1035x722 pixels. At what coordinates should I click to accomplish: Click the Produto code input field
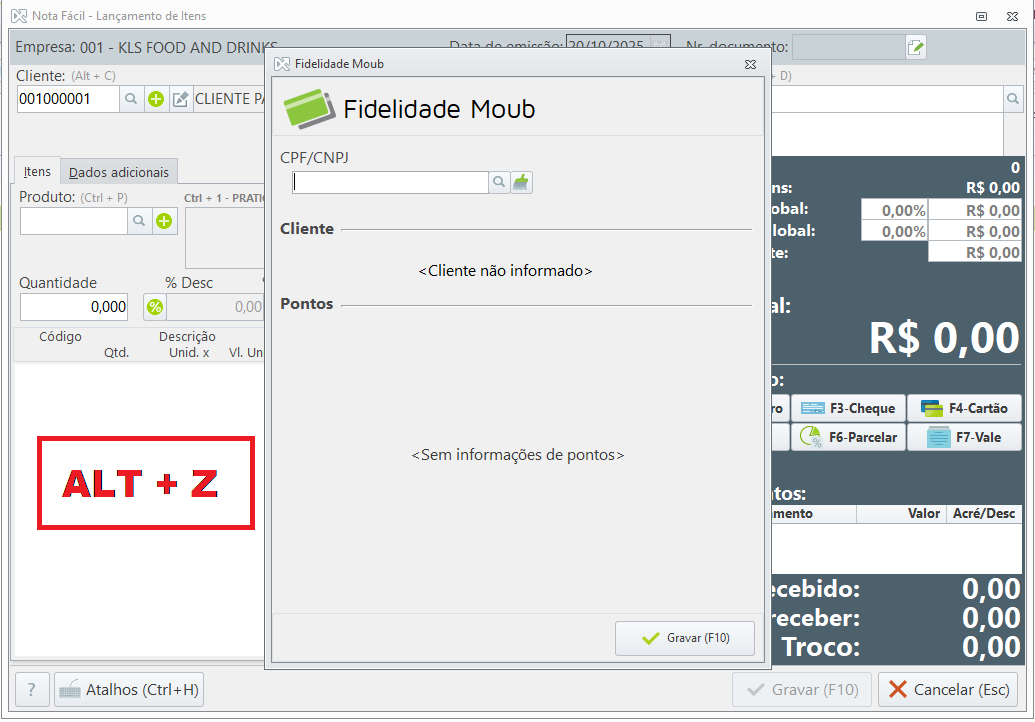point(73,221)
